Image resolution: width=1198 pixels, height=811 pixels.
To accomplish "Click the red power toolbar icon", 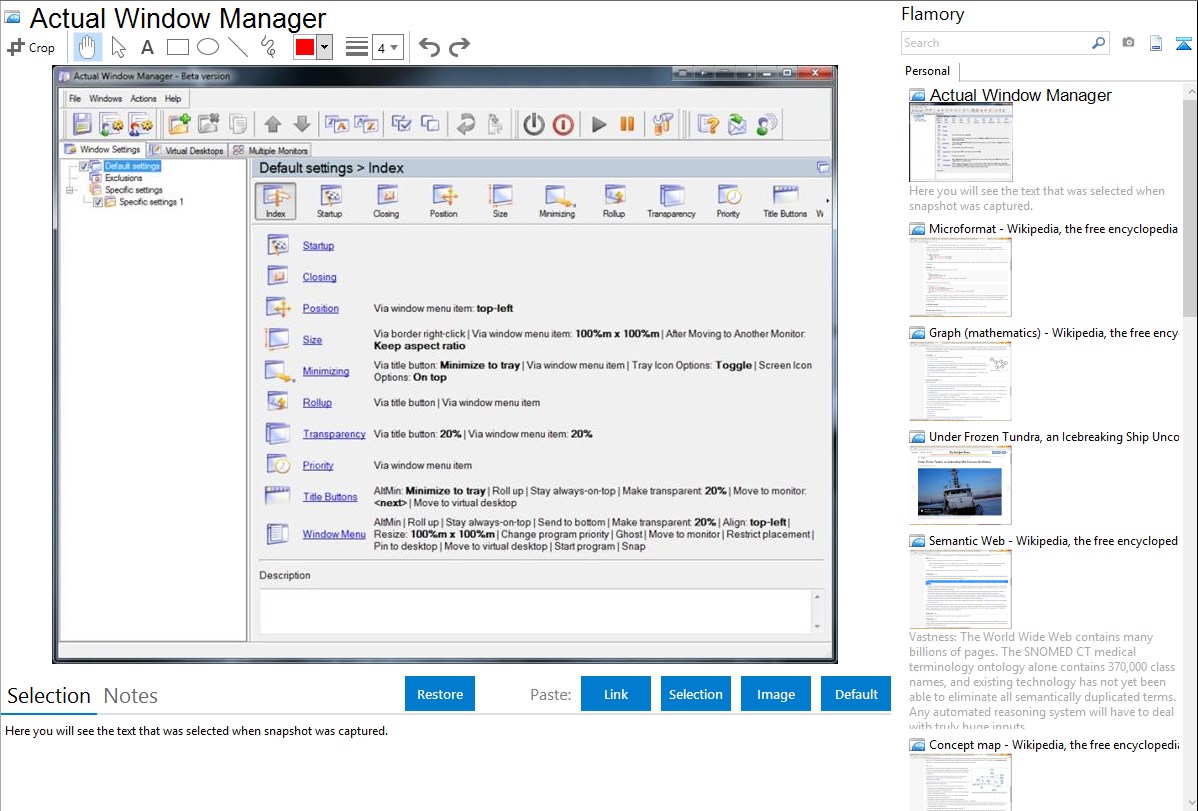I will point(563,124).
